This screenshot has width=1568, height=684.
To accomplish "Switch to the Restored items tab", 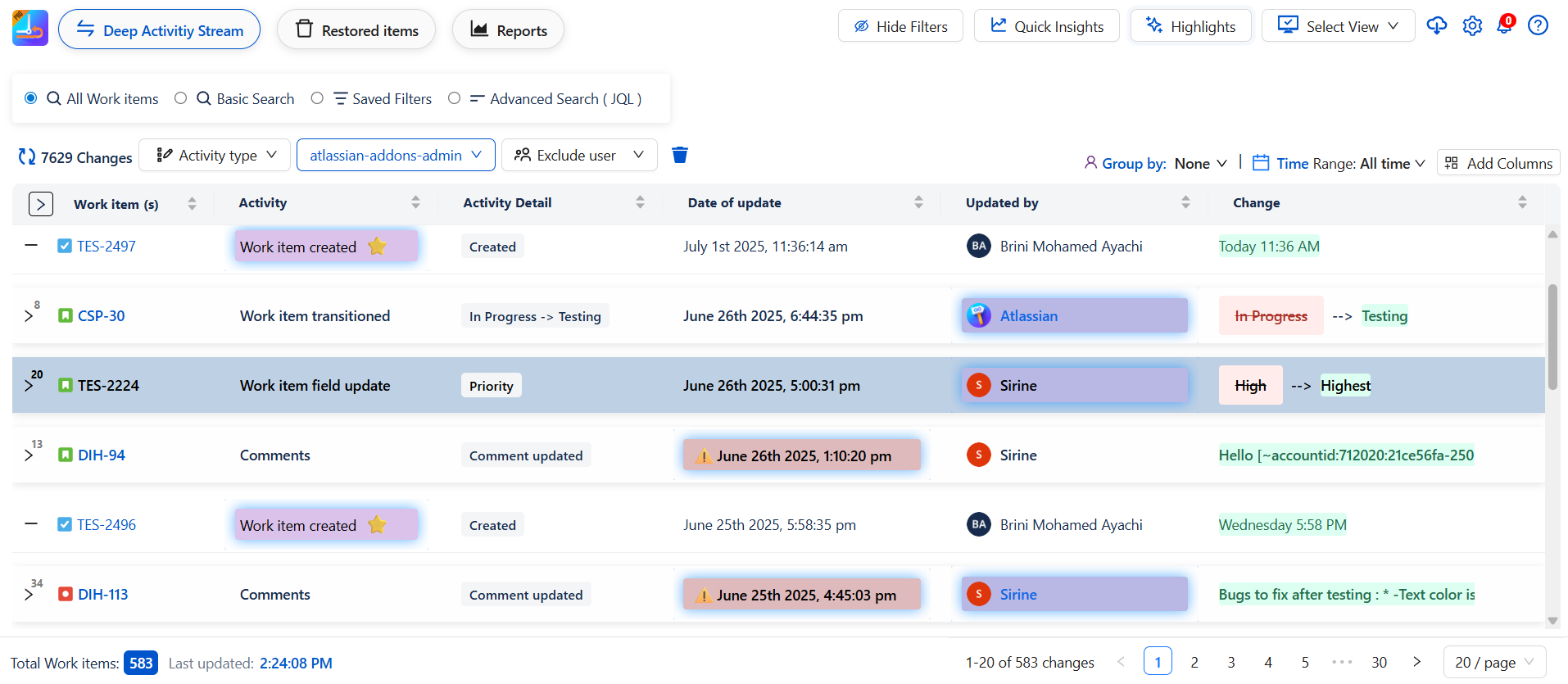I will (356, 30).
